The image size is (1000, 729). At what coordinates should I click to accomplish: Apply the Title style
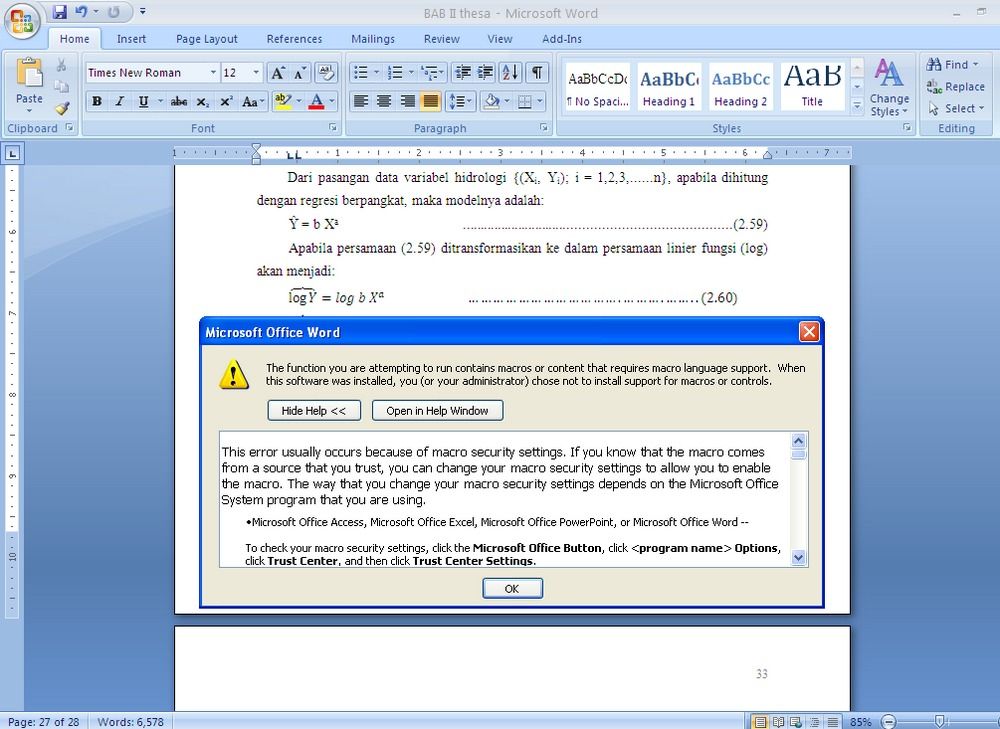[x=812, y=87]
